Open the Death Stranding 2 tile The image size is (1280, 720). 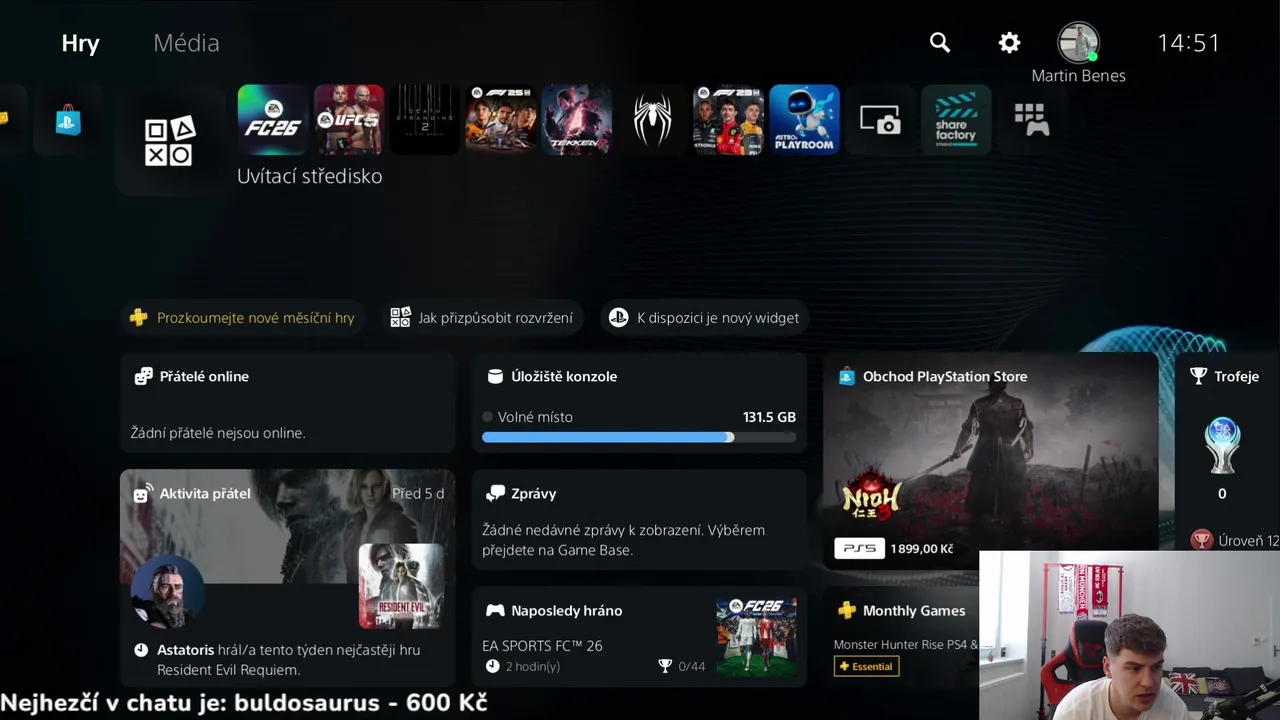pos(425,120)
